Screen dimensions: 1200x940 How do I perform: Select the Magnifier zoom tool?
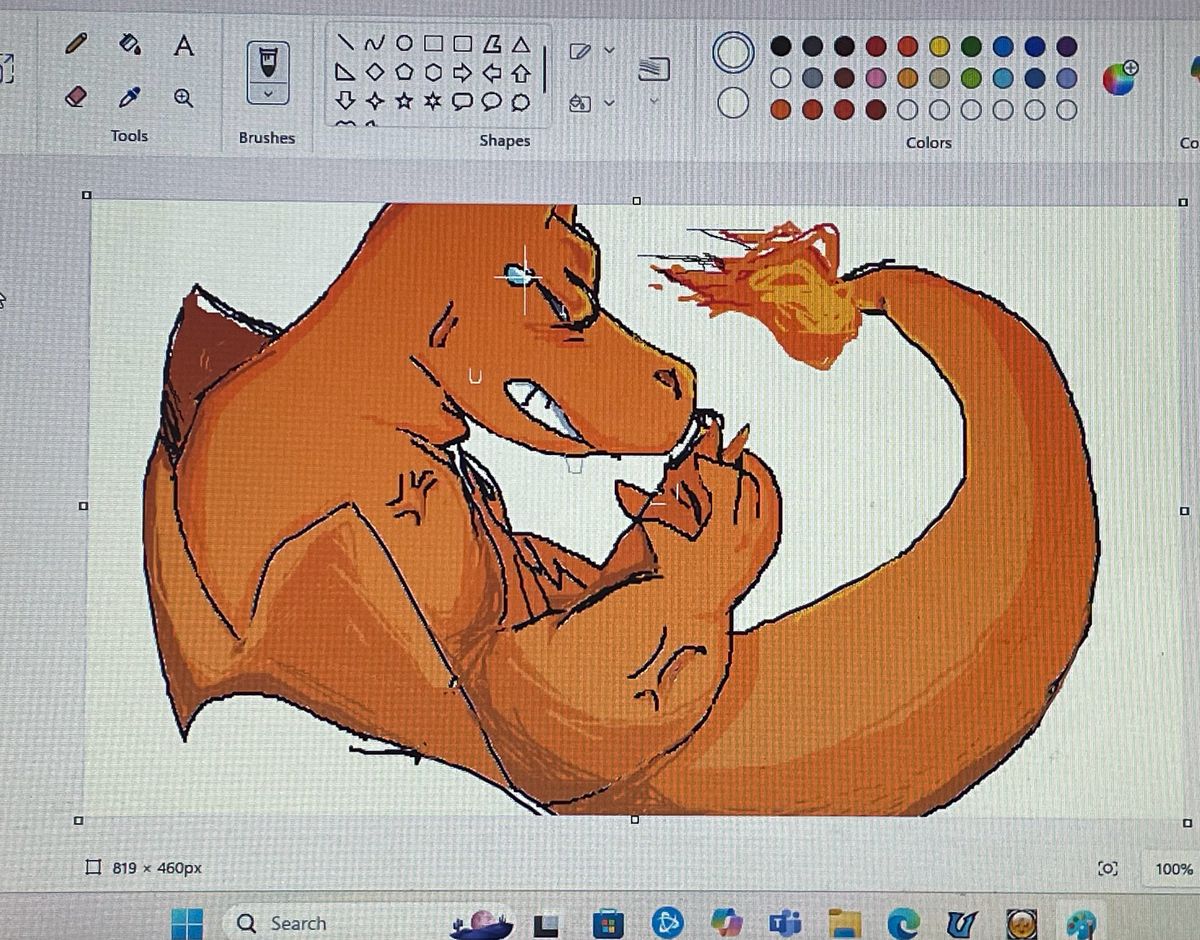pyautogui.click(x=183, y=98)
